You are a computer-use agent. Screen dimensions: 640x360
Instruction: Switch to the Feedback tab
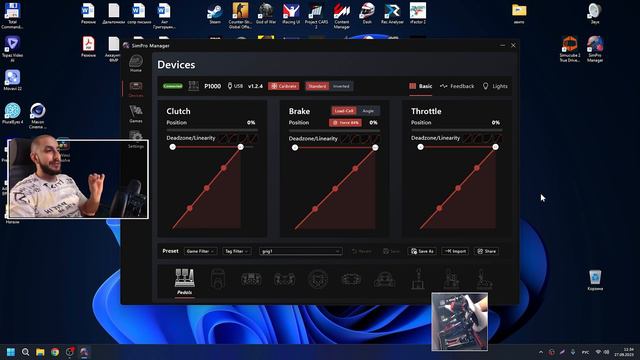point(457,86)
